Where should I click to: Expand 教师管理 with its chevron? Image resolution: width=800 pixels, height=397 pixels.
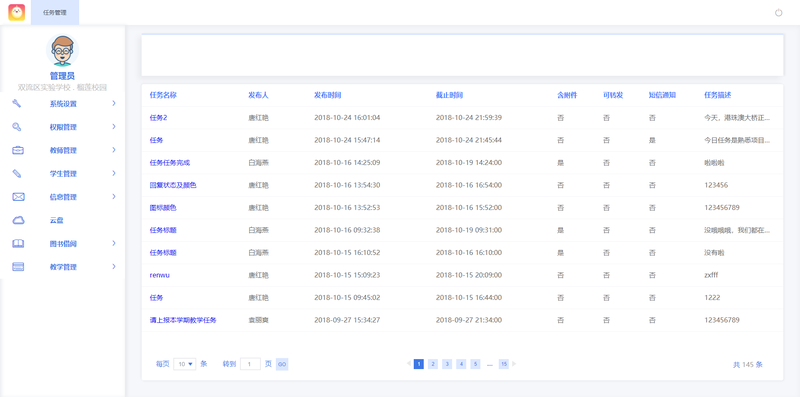pos(114,150)
